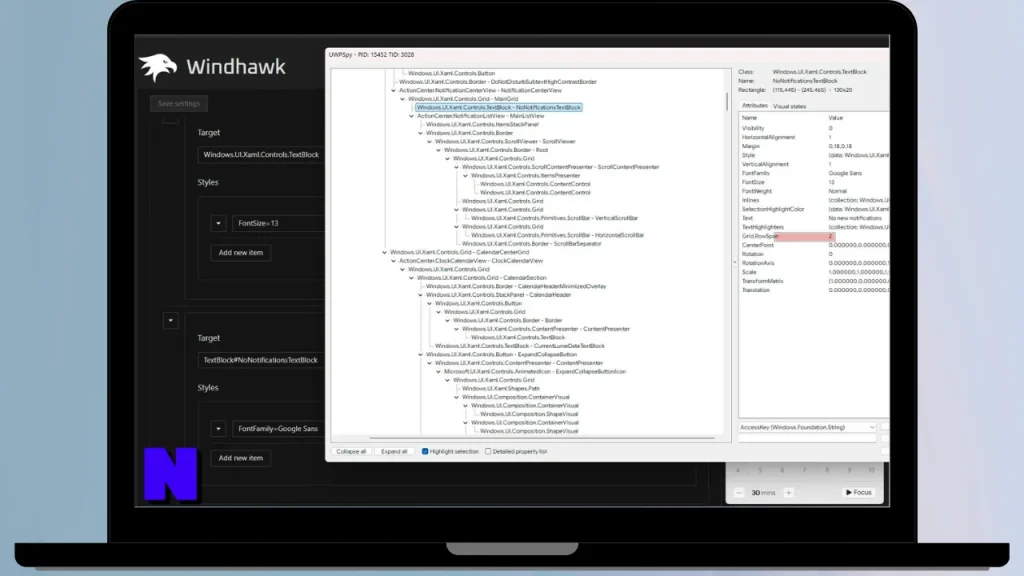
Task: Collapse the ScrollContentPresenter node arrow
Action: (x=457, y=167)
